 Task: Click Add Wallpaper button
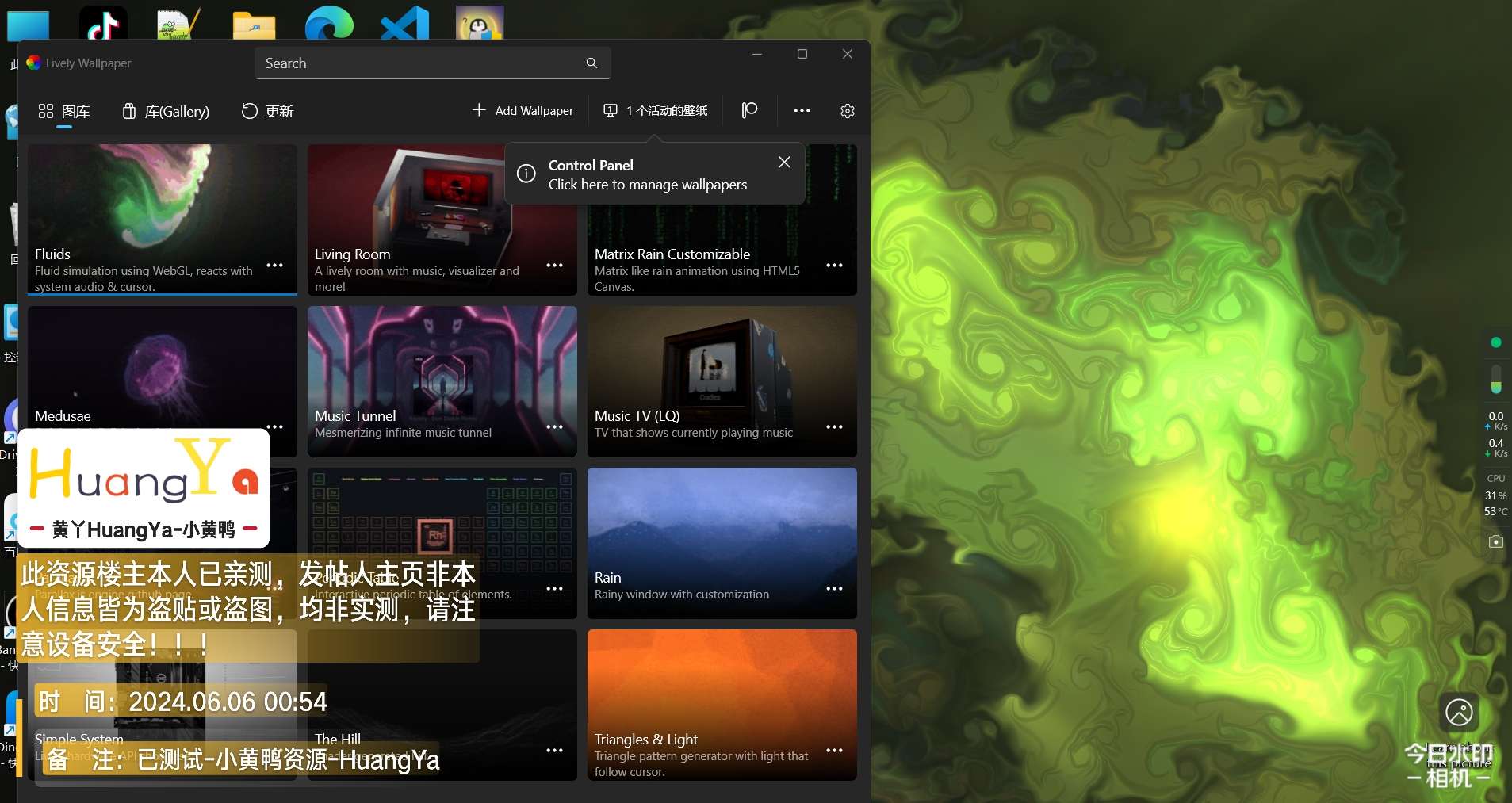point(523,111)
